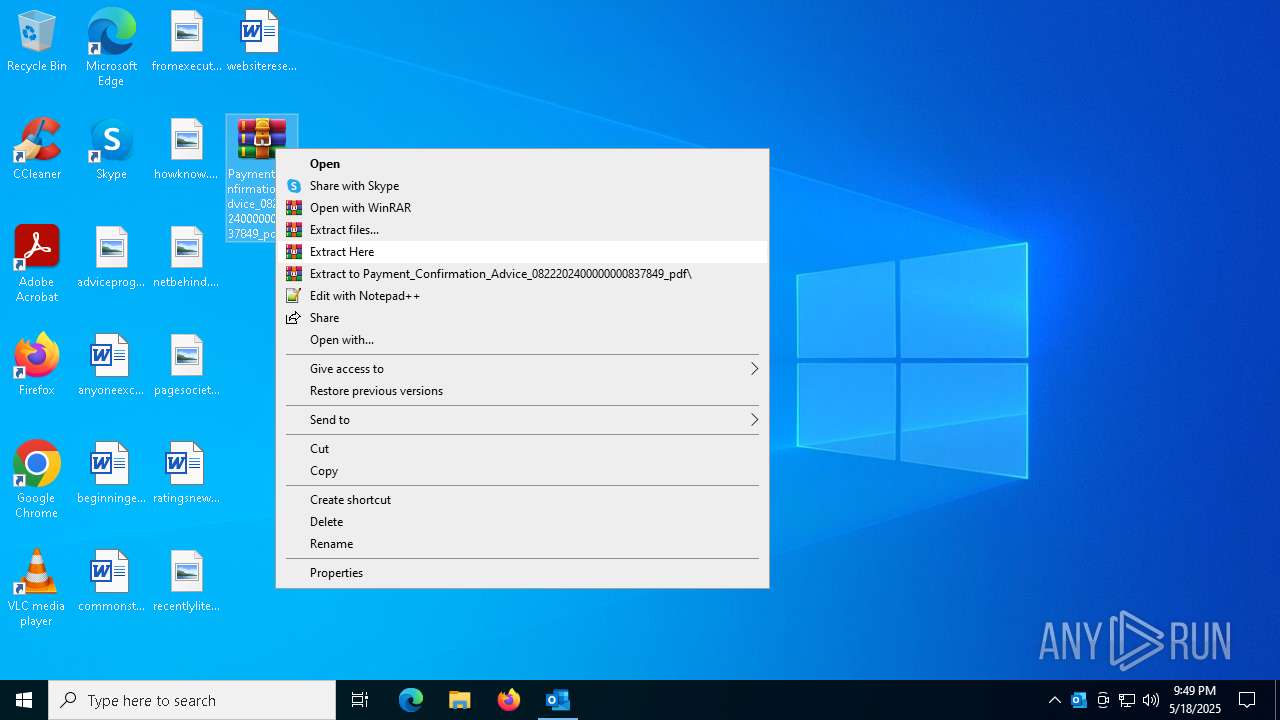The height and width of the screenshot is (720, 1280).
Task: Show the clock and calendar flyout
Action: click(1195, 700)
